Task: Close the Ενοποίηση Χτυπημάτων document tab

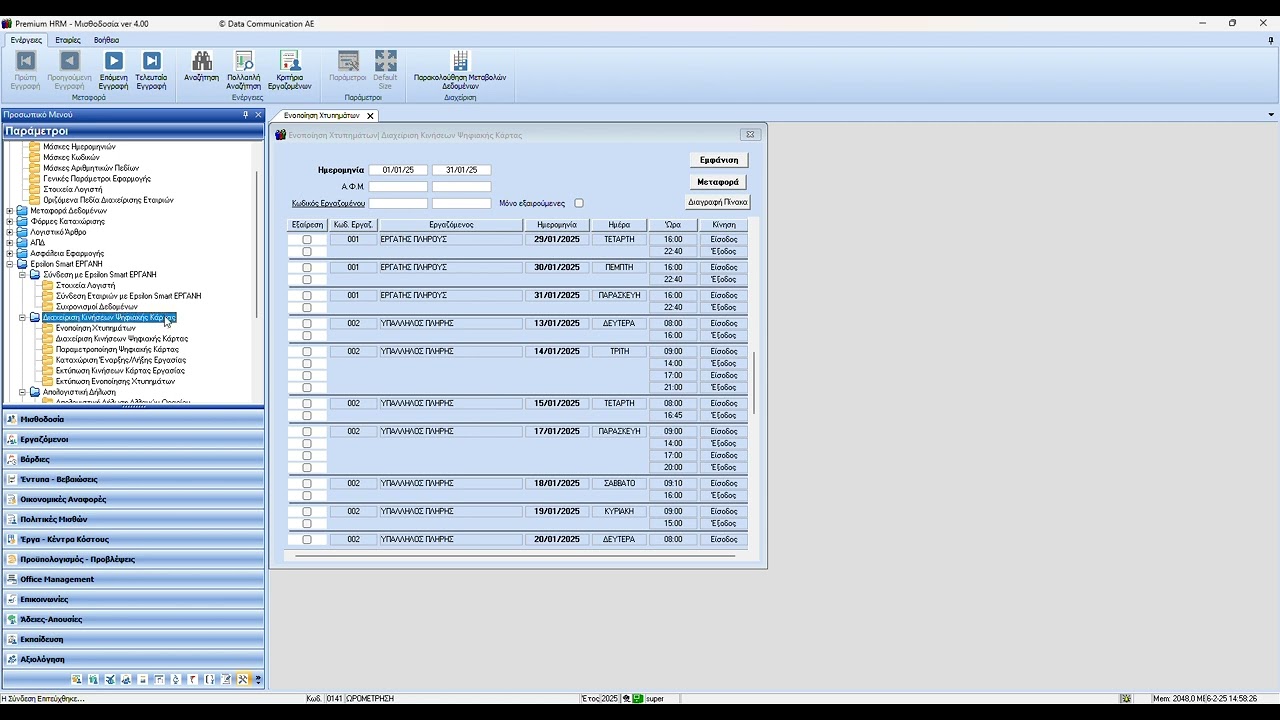Action: (x=370, y=116)
